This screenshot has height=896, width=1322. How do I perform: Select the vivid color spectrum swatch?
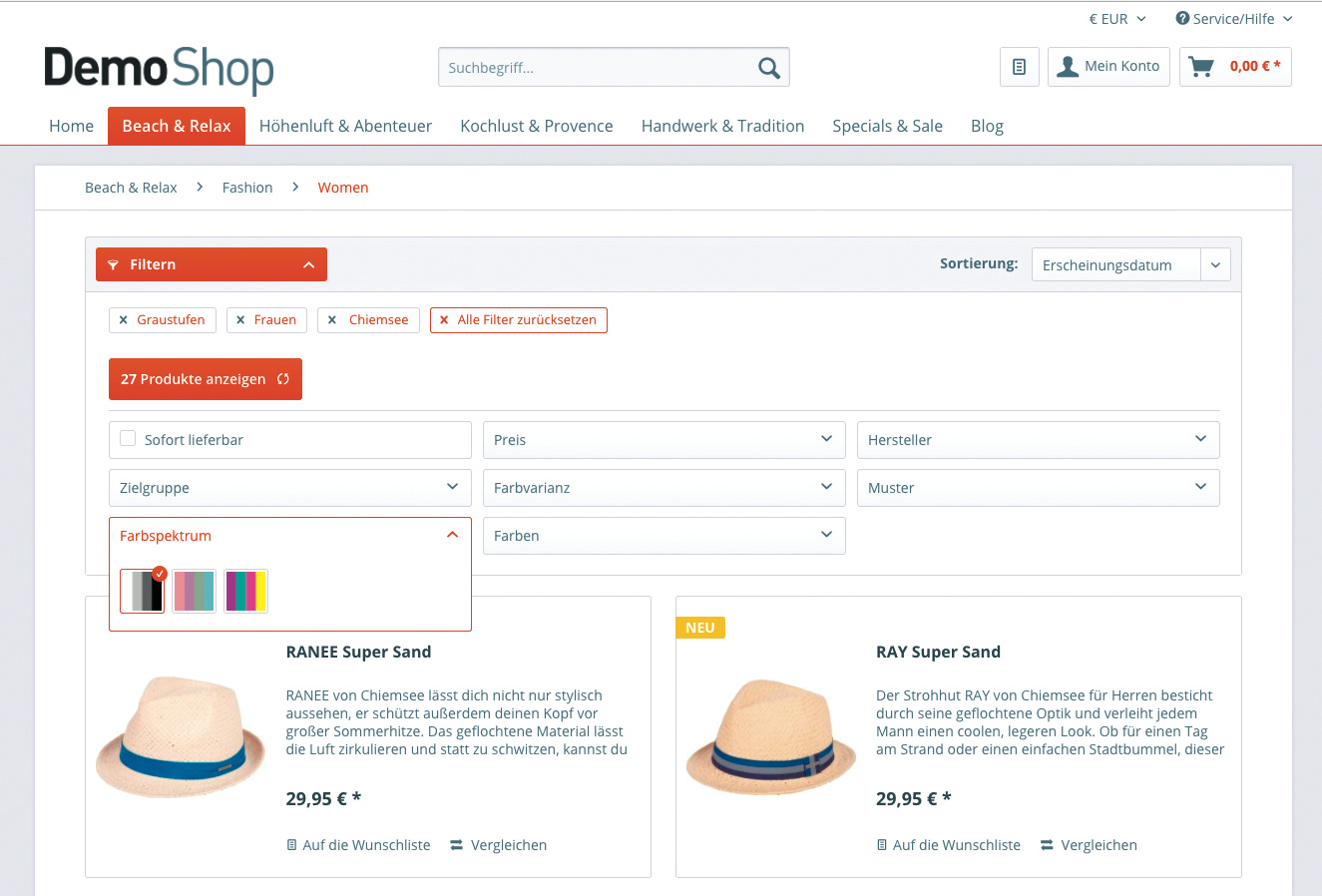point(245,591)
